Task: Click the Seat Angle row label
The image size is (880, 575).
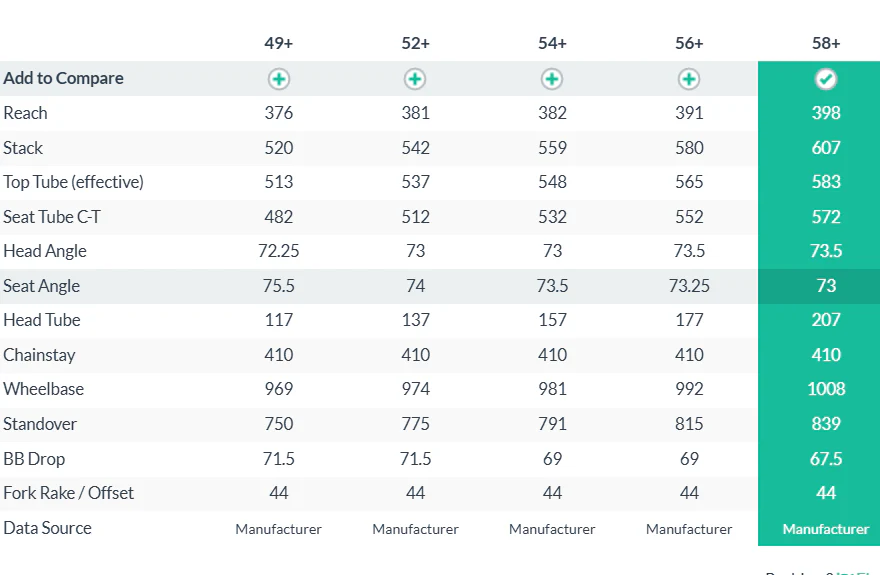Action: (x=42, y=286)
